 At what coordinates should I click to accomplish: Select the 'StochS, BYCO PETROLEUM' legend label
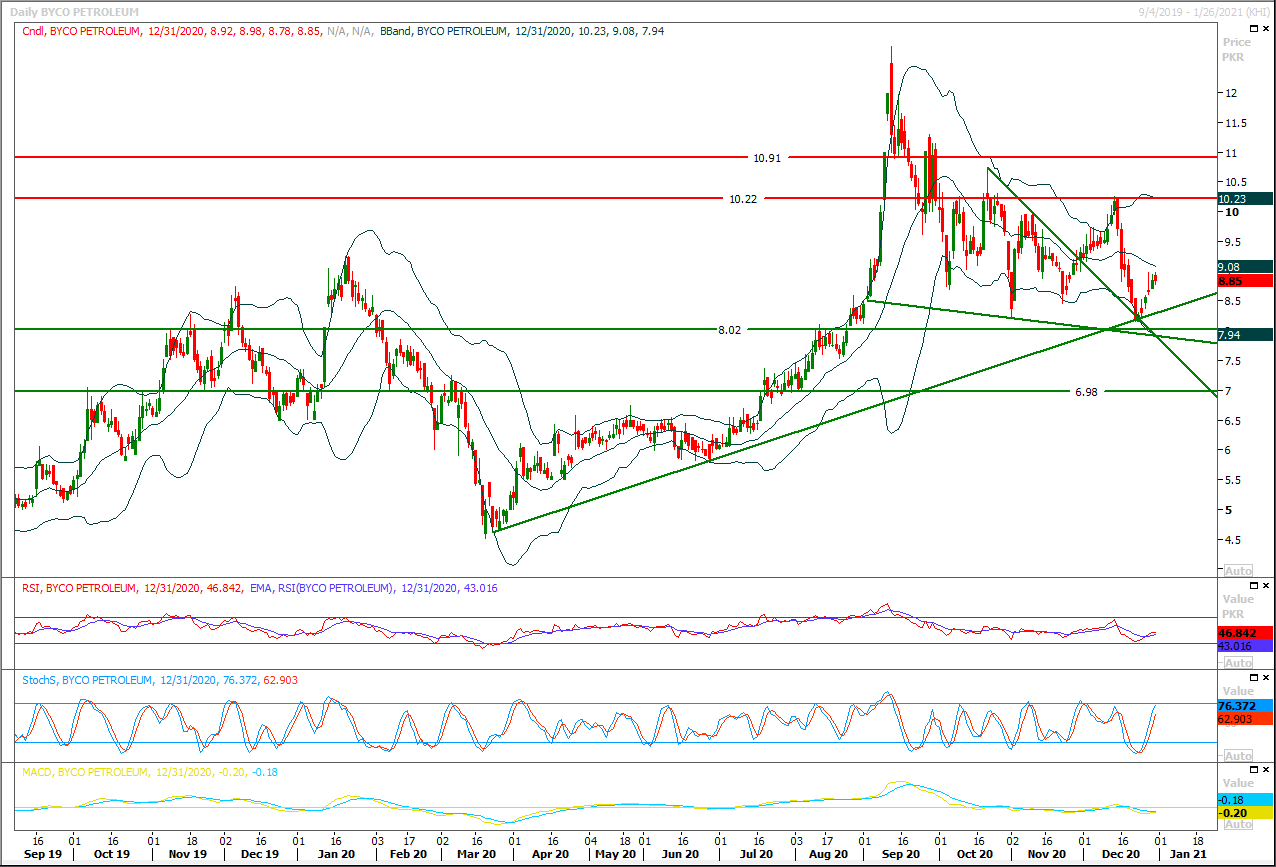click(x=87, y=680)
